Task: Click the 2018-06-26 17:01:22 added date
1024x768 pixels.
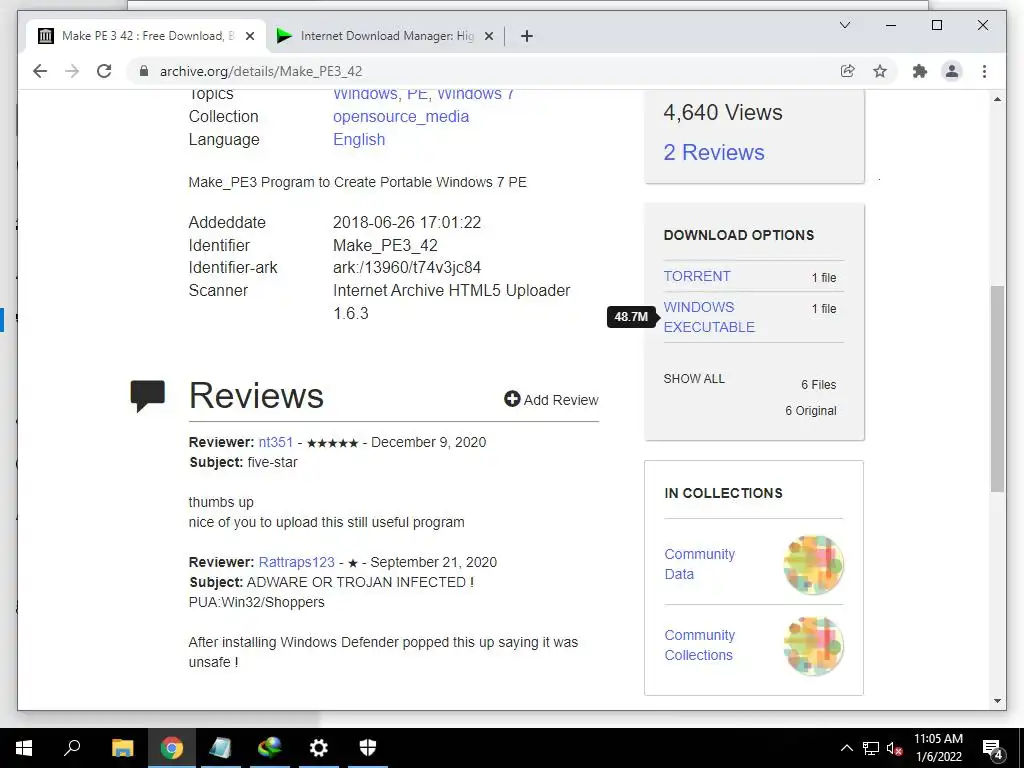Action: pyautogui.click(x=407, y=223)
